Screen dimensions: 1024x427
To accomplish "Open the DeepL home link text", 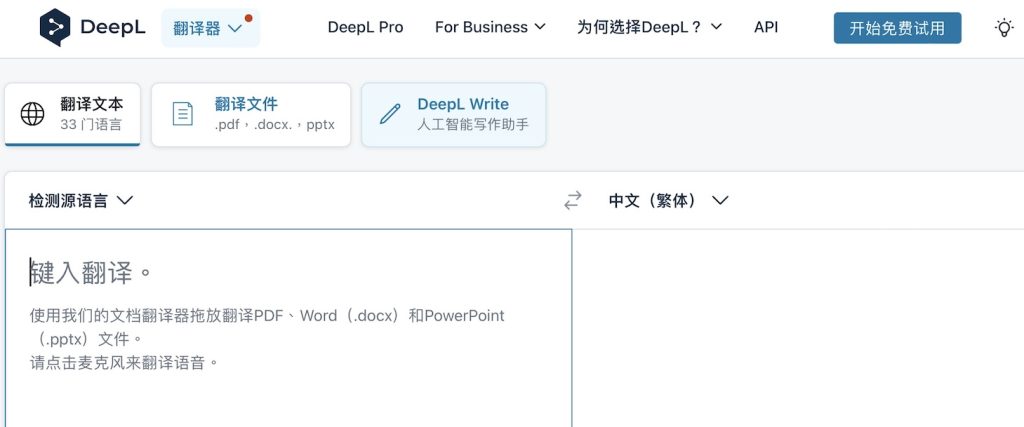I will point(113,27).
